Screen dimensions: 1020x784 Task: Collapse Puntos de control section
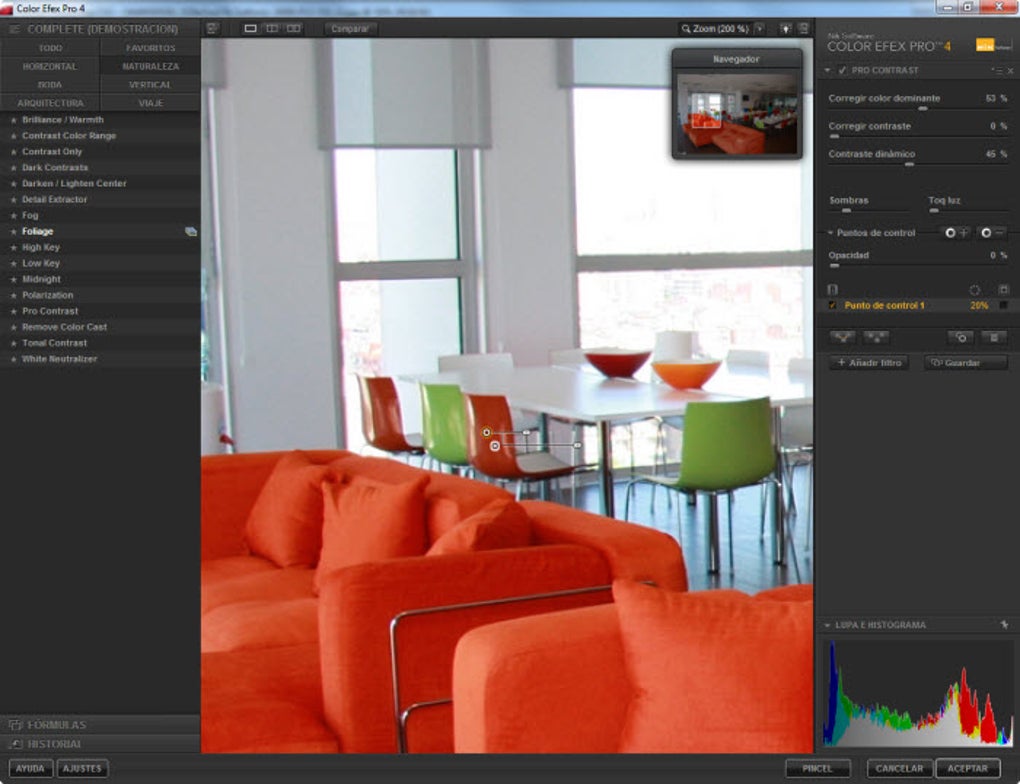tap(831, 233)
